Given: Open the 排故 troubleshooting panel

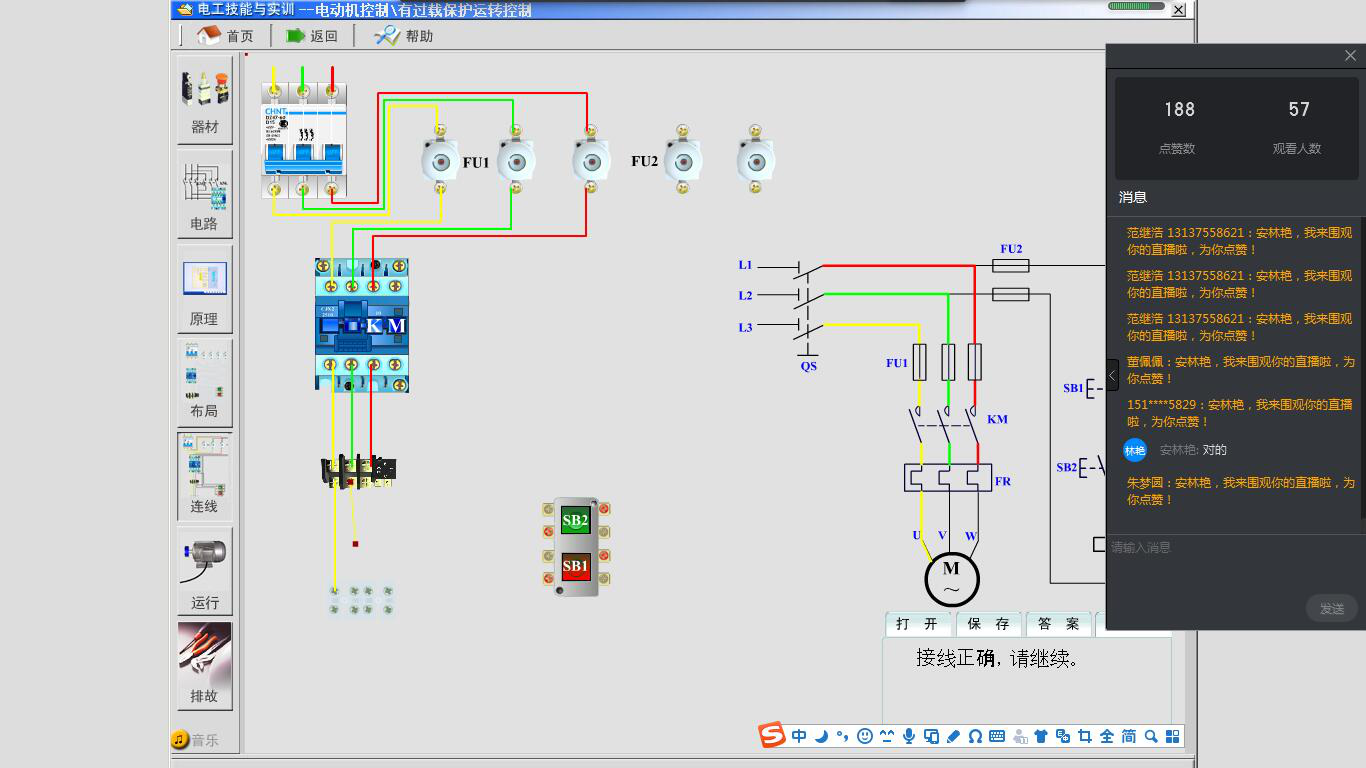Looking at the screenshot, I should point(205,666).
